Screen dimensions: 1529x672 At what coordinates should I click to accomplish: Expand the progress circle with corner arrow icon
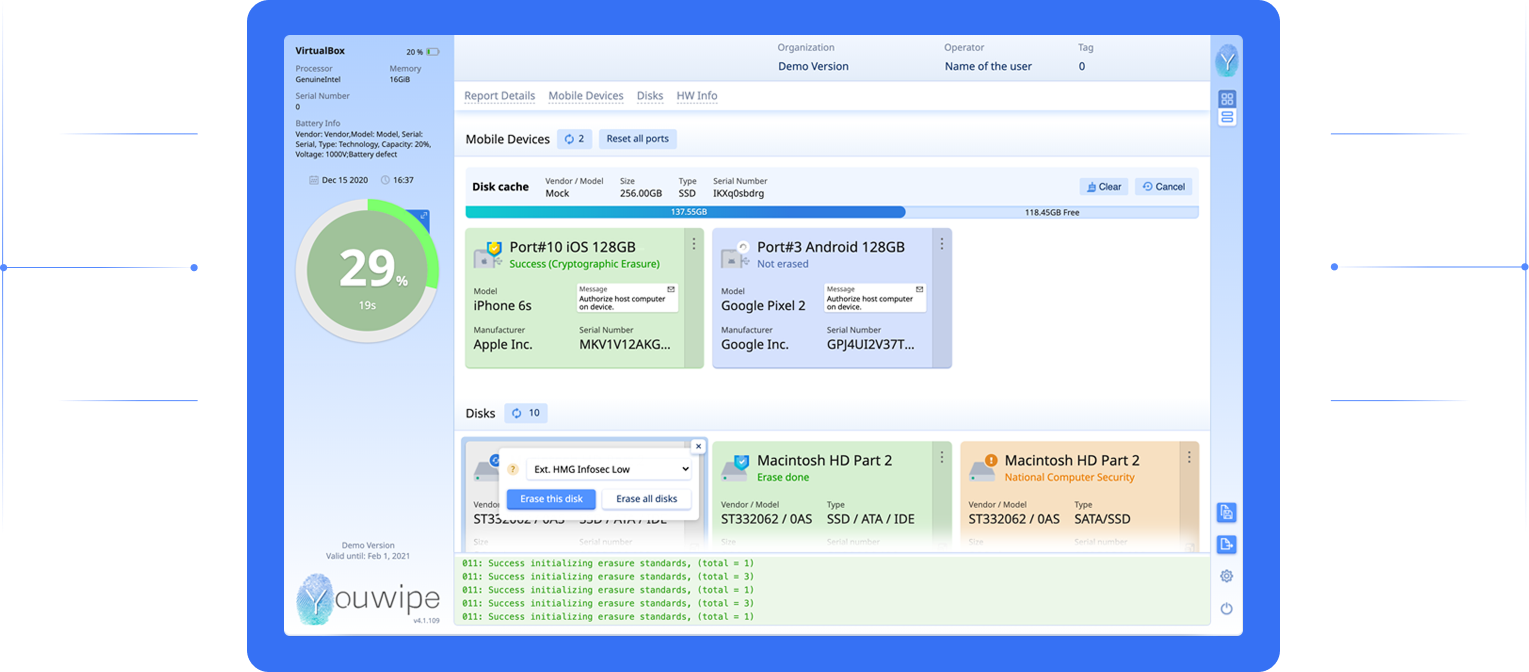(x=424, y=216)
